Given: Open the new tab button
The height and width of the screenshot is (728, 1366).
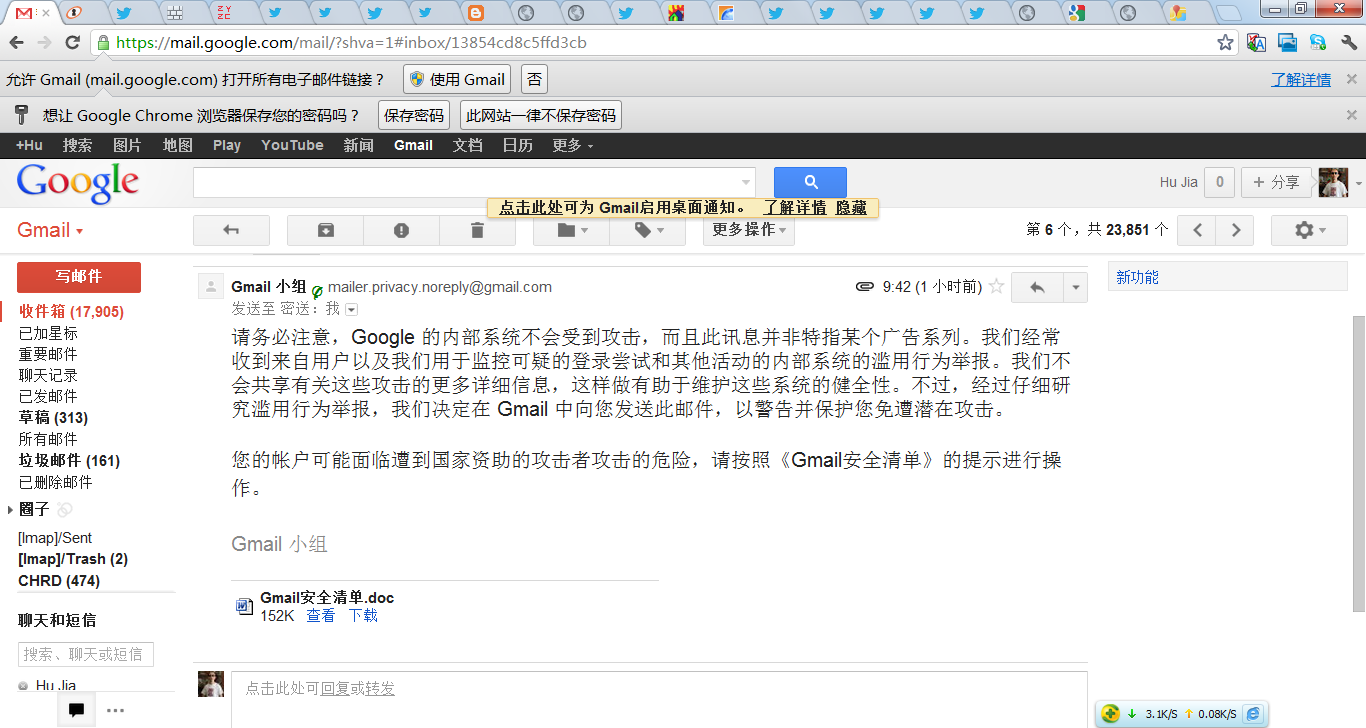Looking at the screenshot, I should pyautogui.click(x=1228, y=13).
